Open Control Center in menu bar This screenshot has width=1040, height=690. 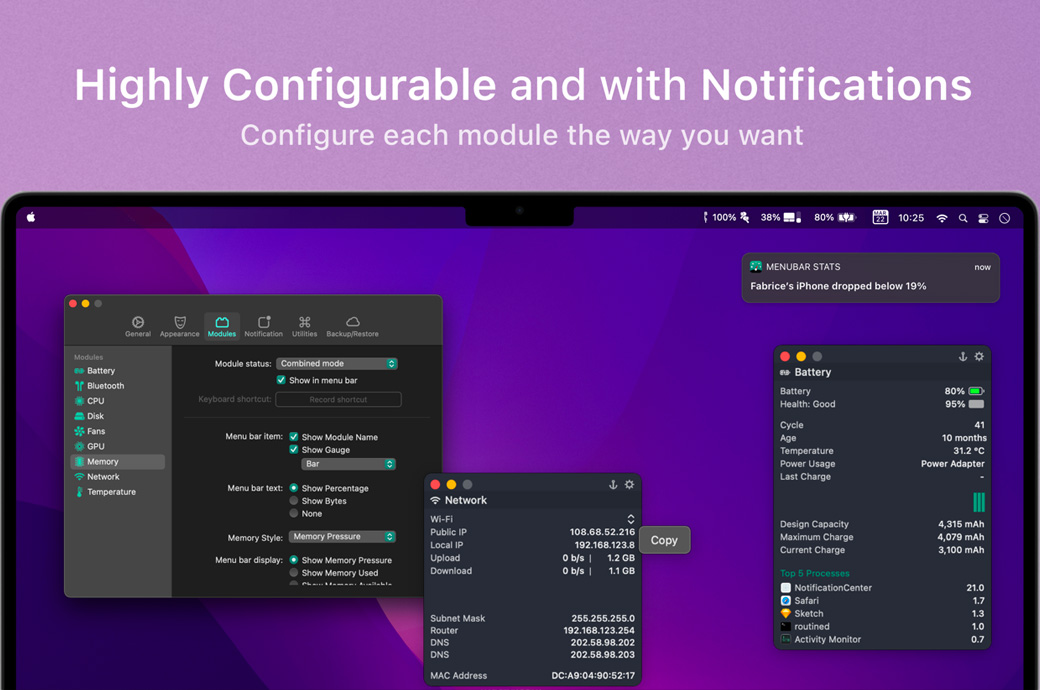point(984,218)
